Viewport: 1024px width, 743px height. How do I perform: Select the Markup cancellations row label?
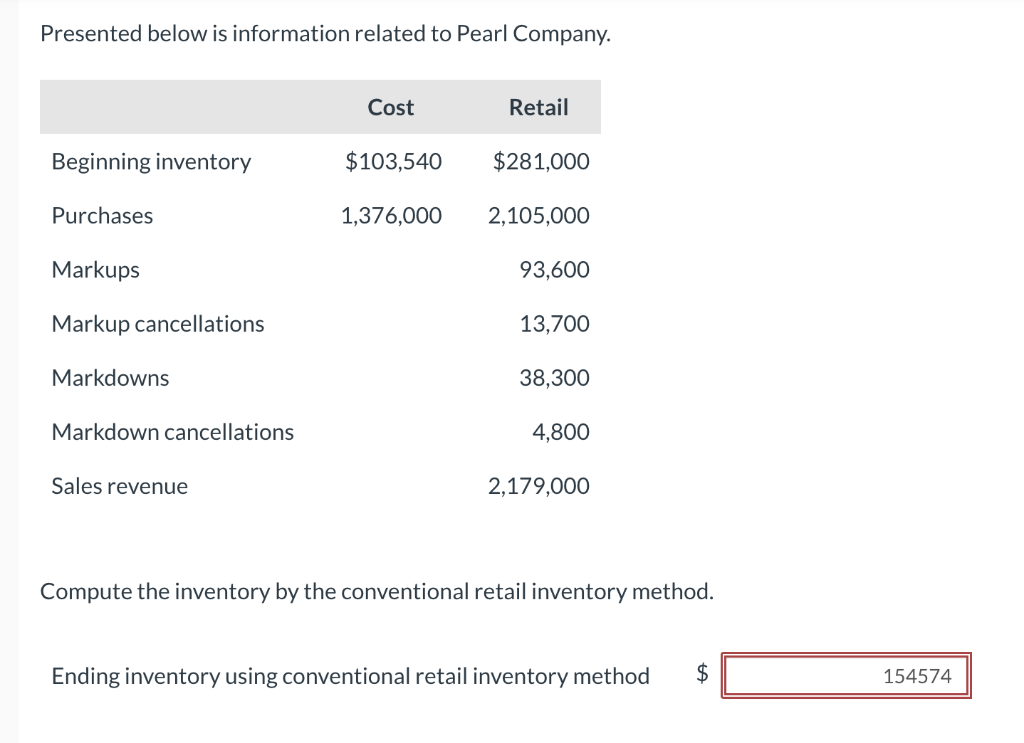coord(157,323)
